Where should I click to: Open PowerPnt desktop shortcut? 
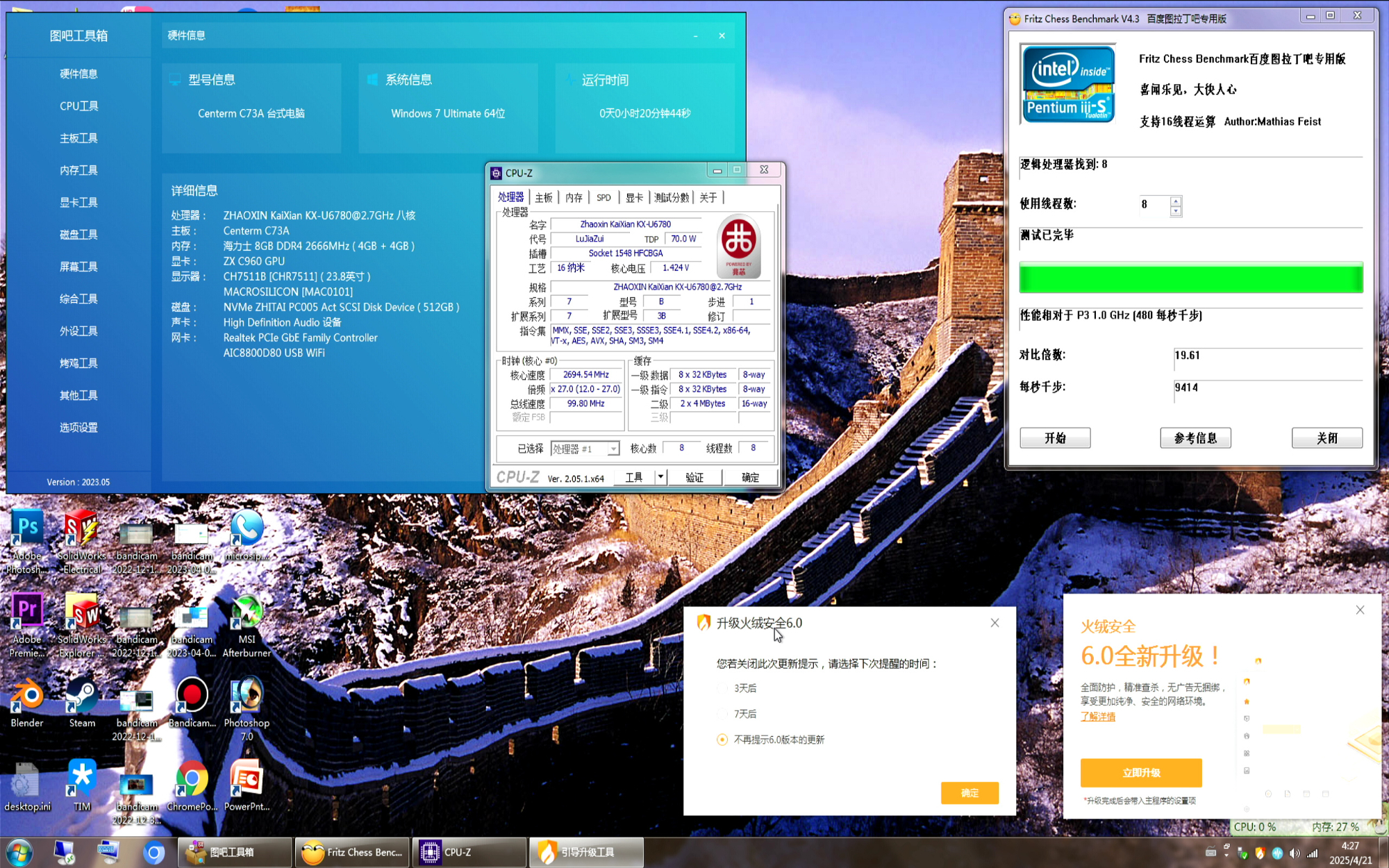point(247,786)
